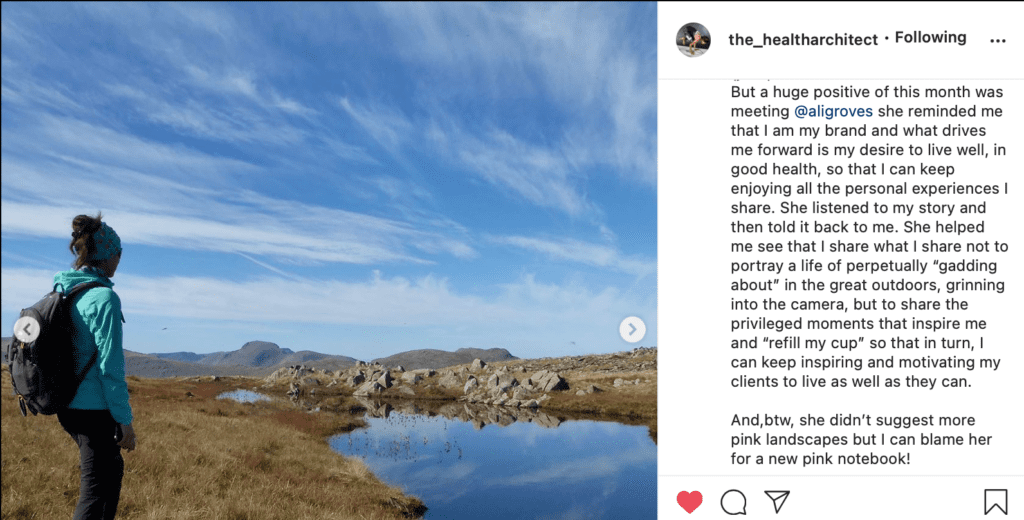Go back to the previous photo arrow
The image size is (1024, 520).
pyautogui.click(x=27, y=329)
